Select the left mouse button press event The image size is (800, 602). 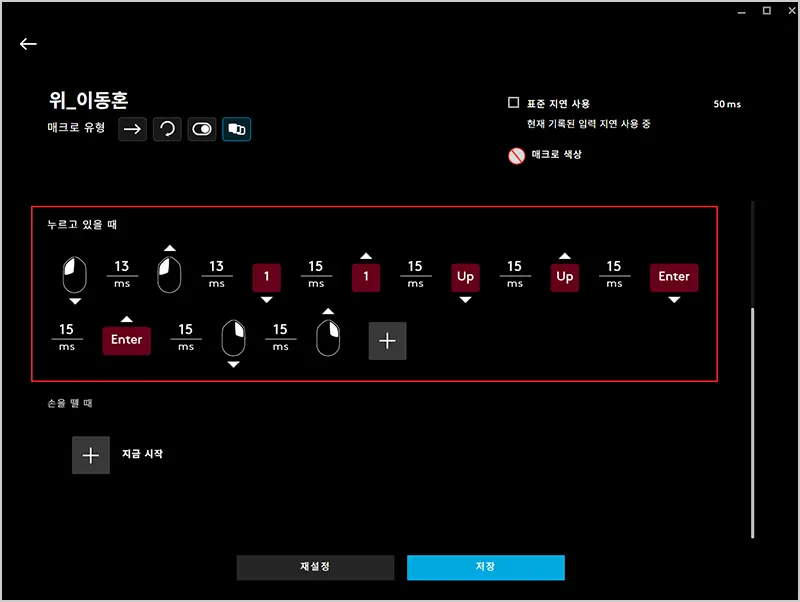(74, 274)
